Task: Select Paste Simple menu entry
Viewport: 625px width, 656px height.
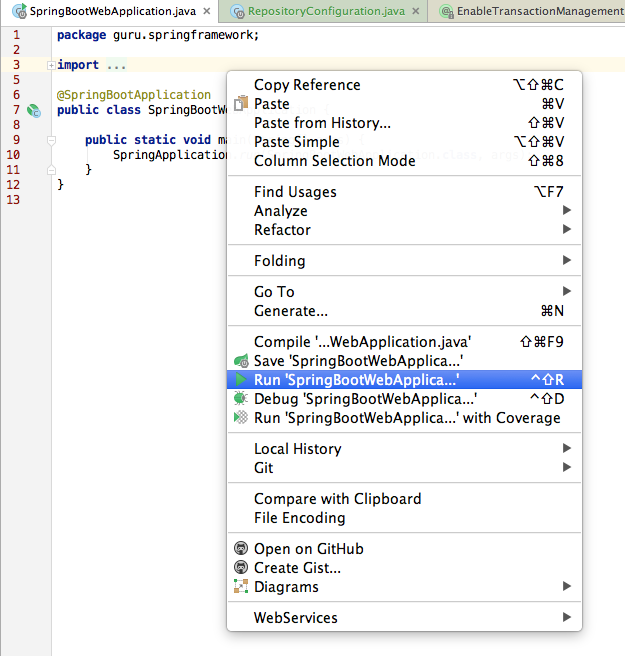Action: (x=404, y=142)
